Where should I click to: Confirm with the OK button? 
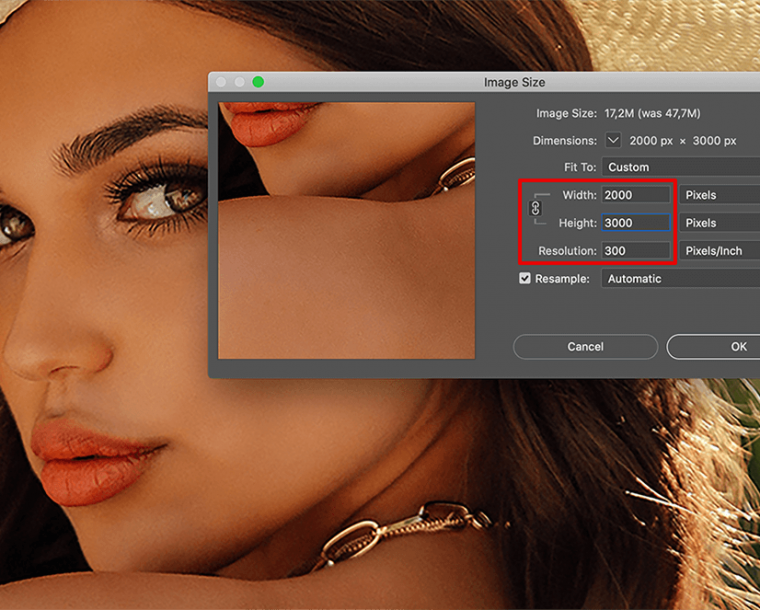pyautogui.click(x=713, y=346)
